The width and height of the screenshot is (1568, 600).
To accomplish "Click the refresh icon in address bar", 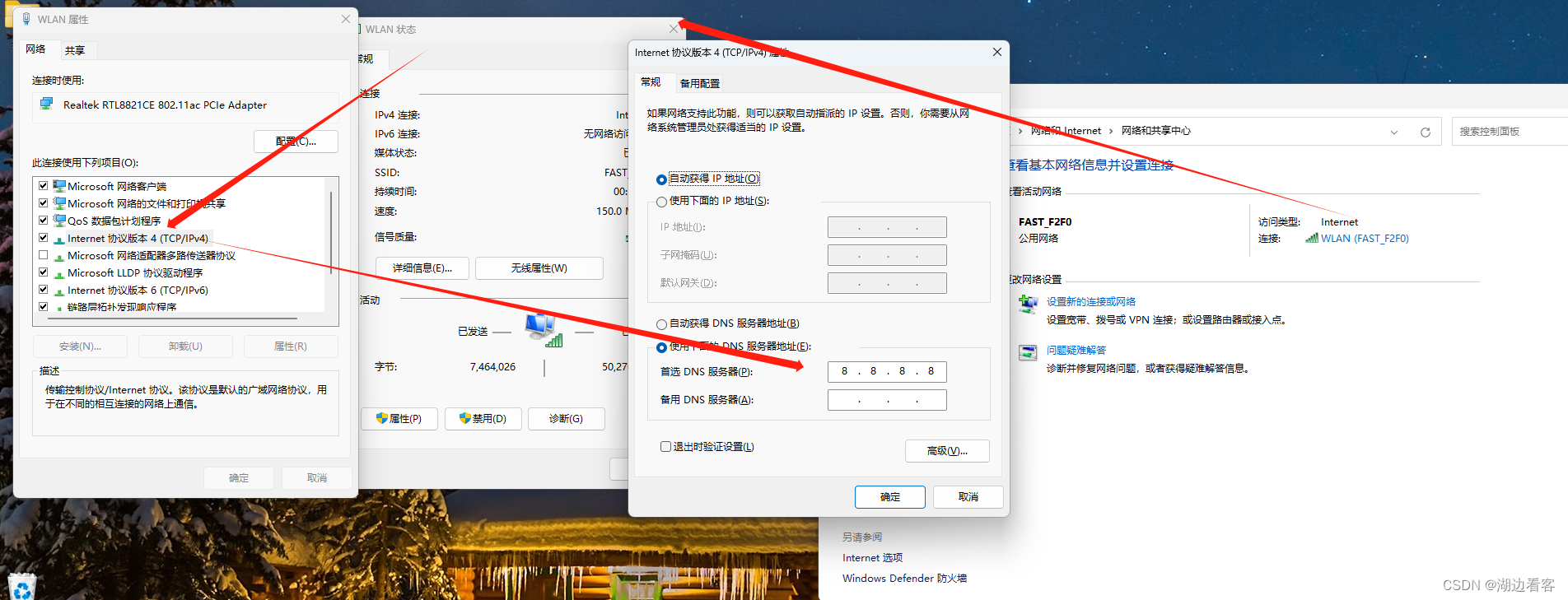I will click(1425, 132).
